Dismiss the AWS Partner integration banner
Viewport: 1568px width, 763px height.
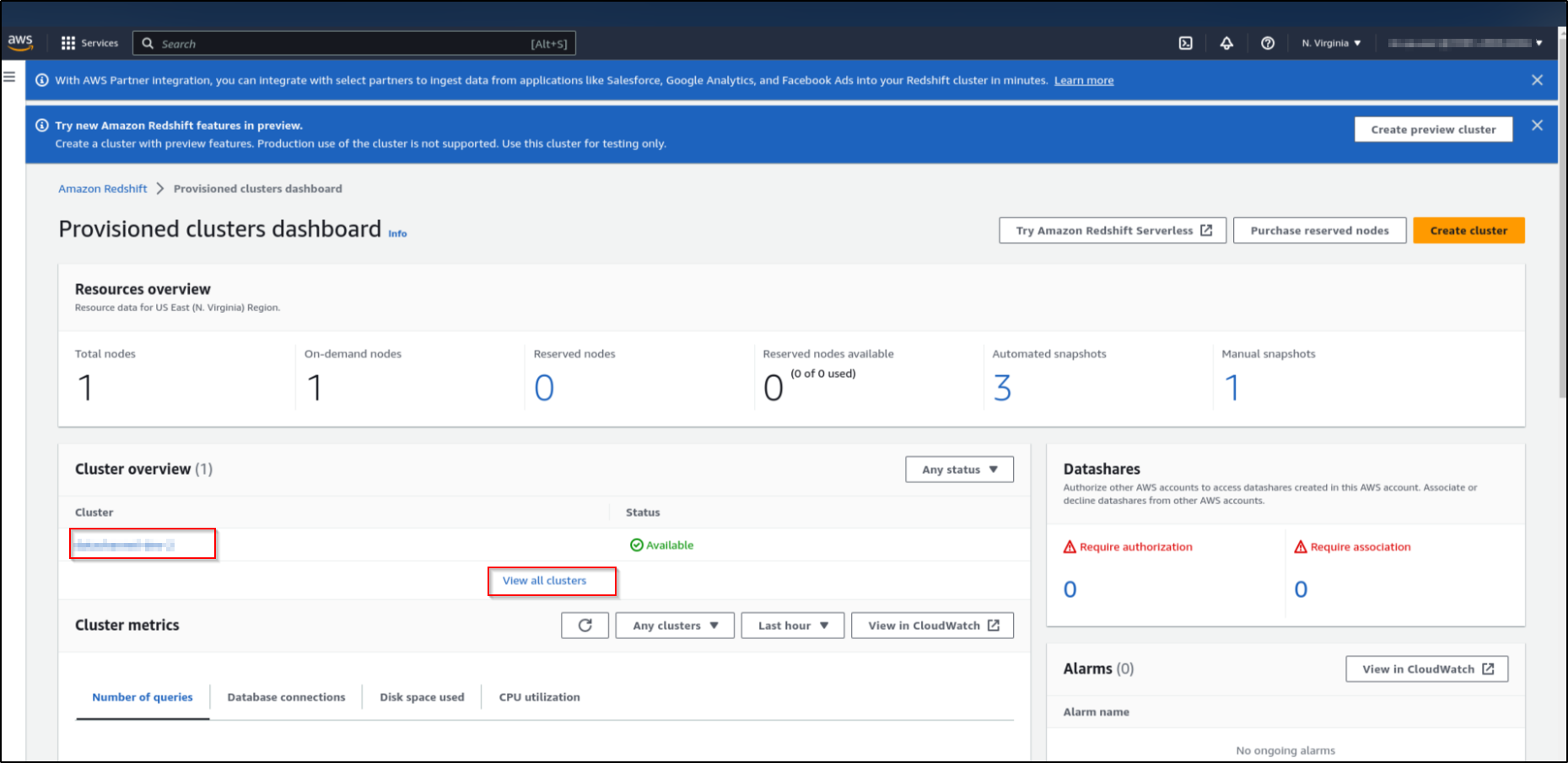(x=1537, y=80)
